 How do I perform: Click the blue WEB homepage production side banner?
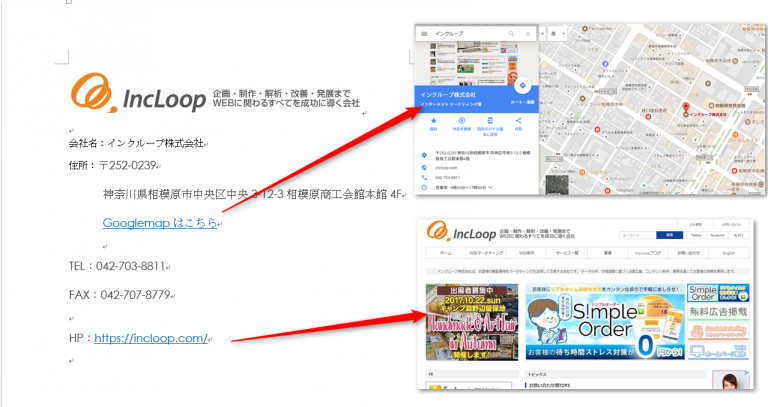[x=718, y=351]
